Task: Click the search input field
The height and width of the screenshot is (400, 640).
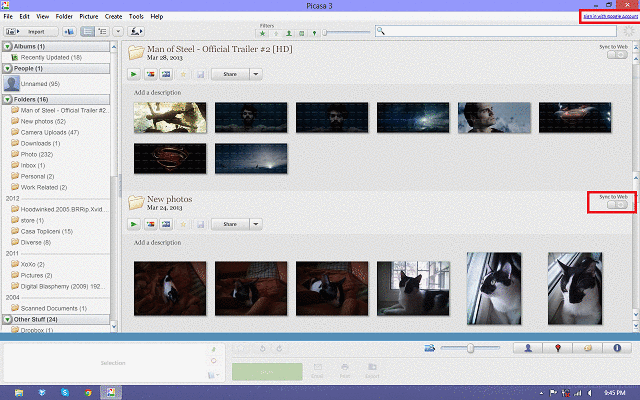Action: click(x=496, y=31)
